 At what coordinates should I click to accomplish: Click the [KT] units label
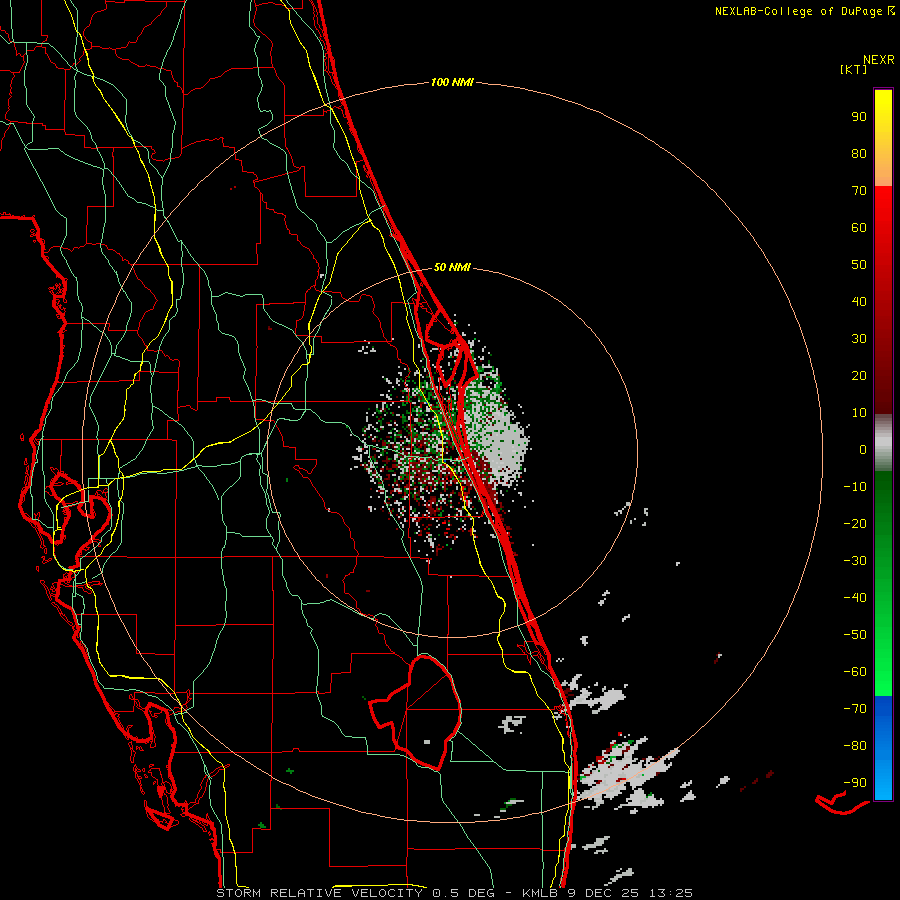point(854,69)
